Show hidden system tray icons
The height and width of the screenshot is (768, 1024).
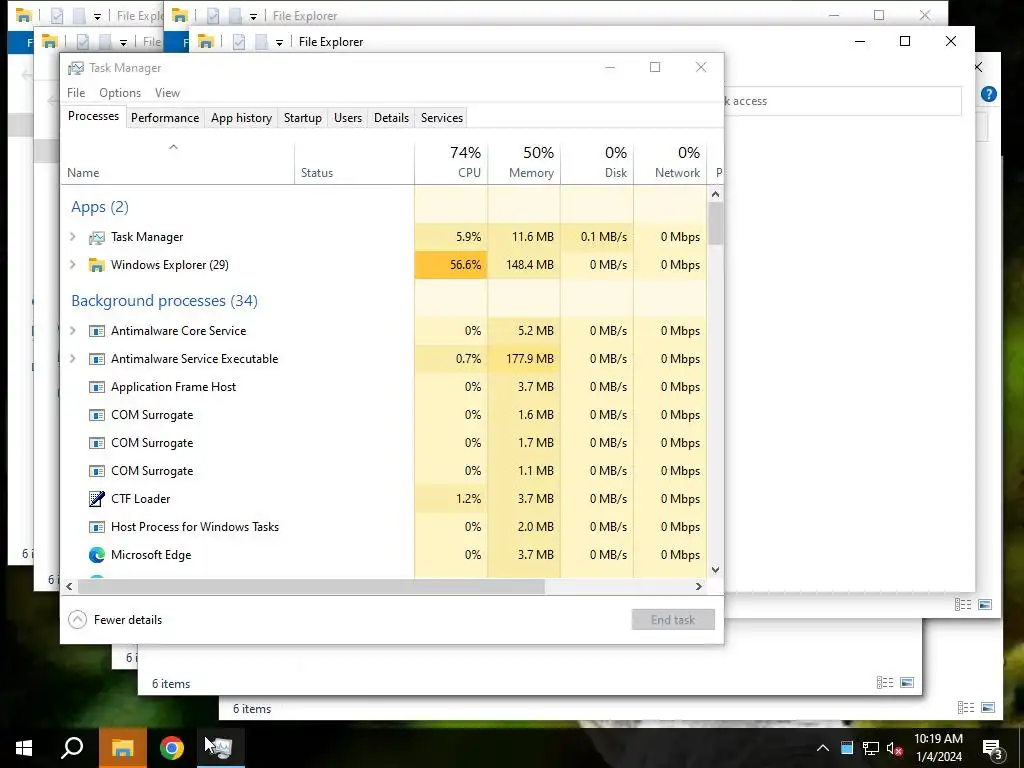[x=823, y=748]
